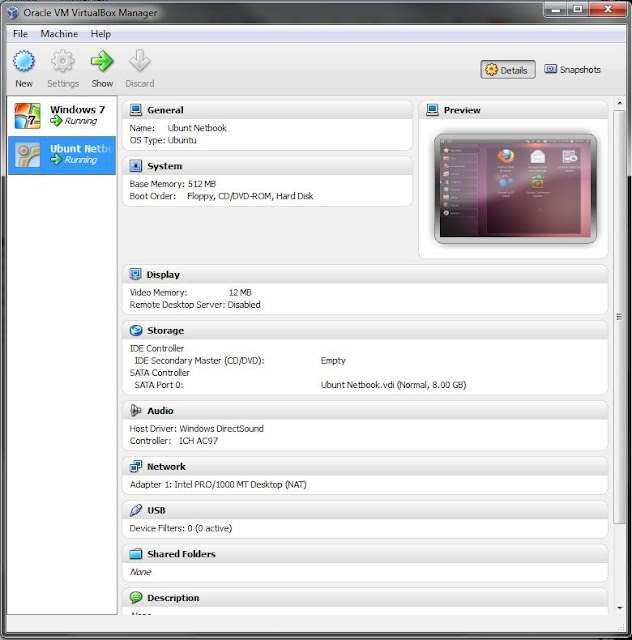Screen dimensions: 632x640
Task: Click Remote Desktop Server Disabled text
Action: pos(195,304)
